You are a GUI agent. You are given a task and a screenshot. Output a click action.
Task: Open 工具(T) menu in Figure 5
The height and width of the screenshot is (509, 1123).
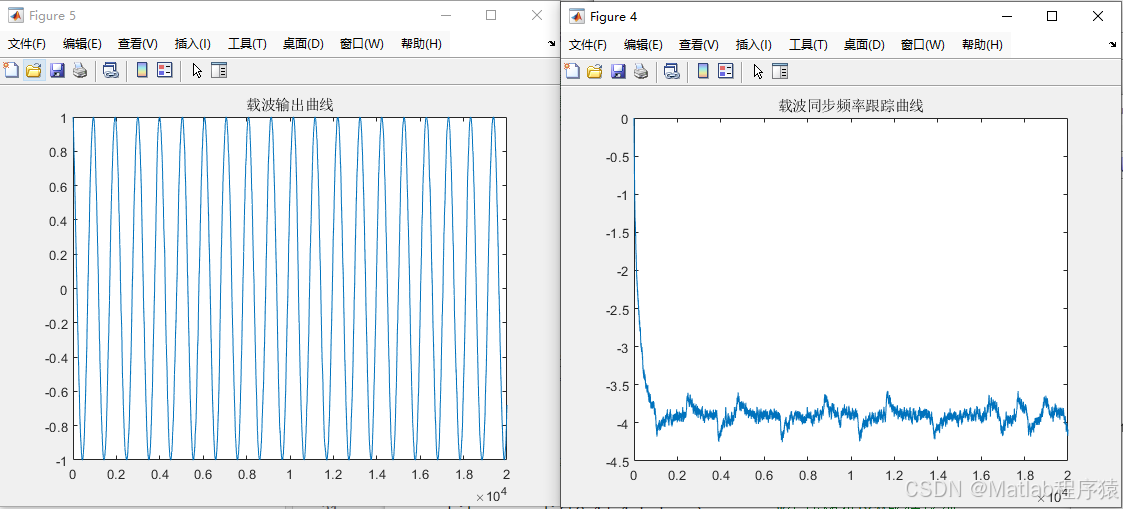(247, 44)
